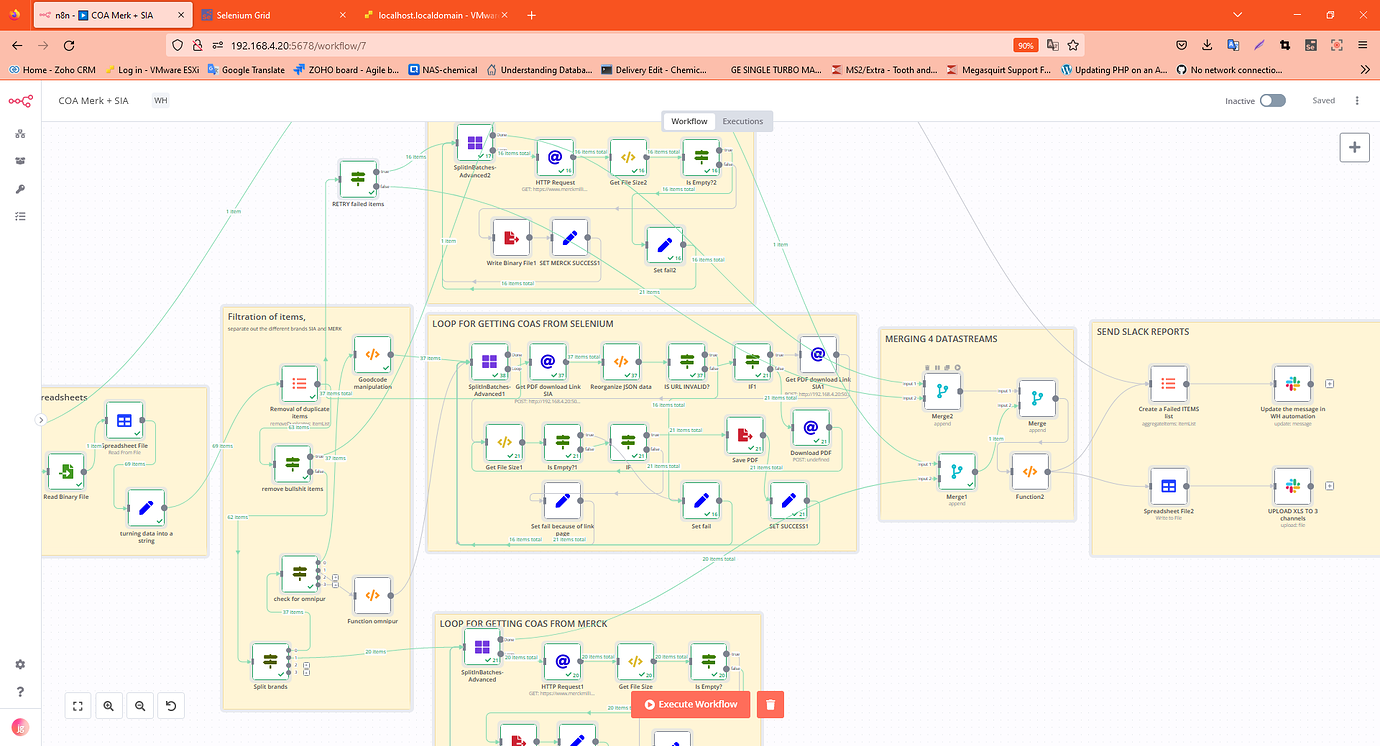
Task: Toggle the workflow Inactive switch
Action: coord(1271,100)
